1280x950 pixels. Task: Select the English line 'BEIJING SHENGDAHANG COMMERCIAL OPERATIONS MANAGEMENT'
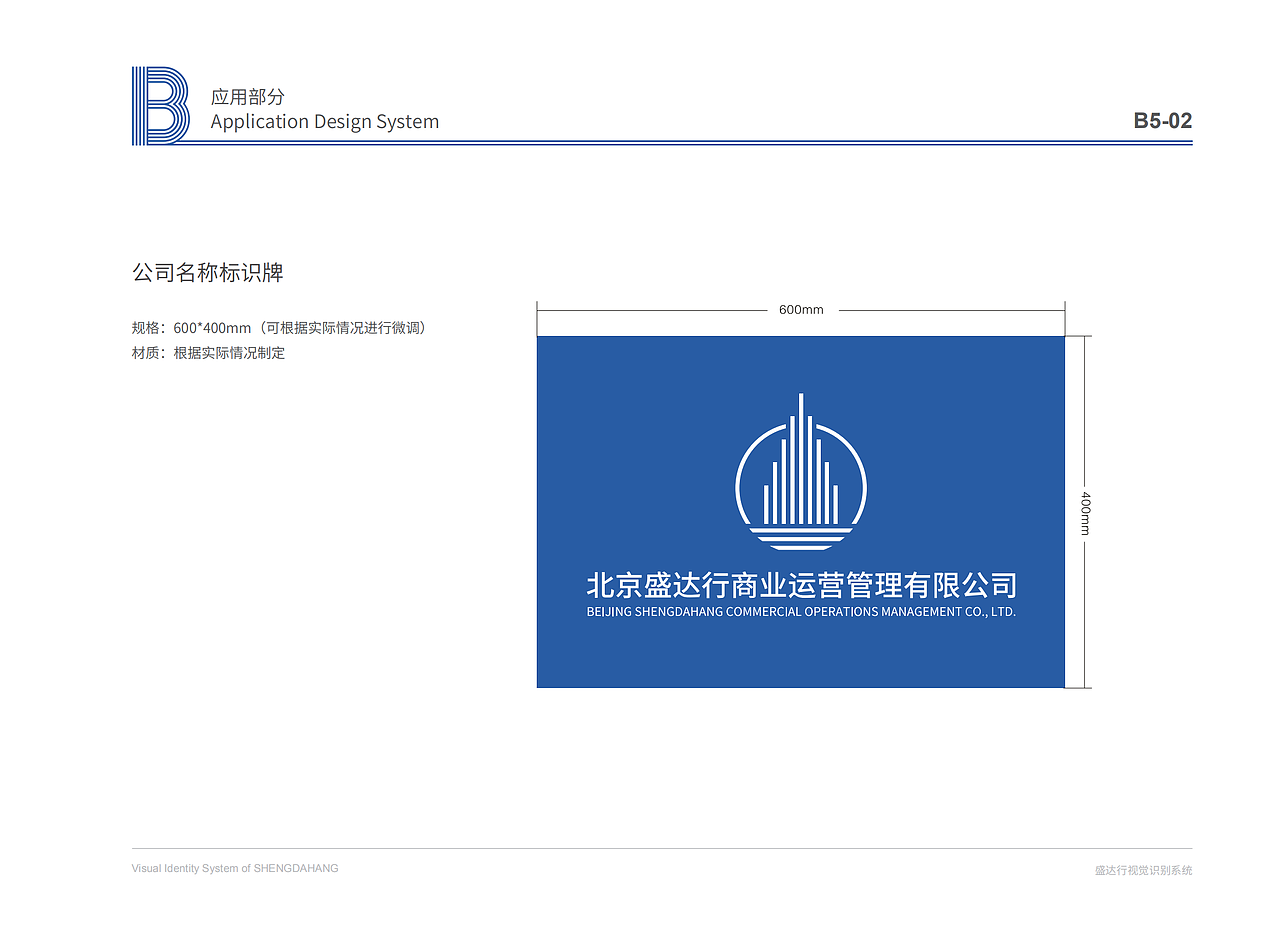coord(774,612)
